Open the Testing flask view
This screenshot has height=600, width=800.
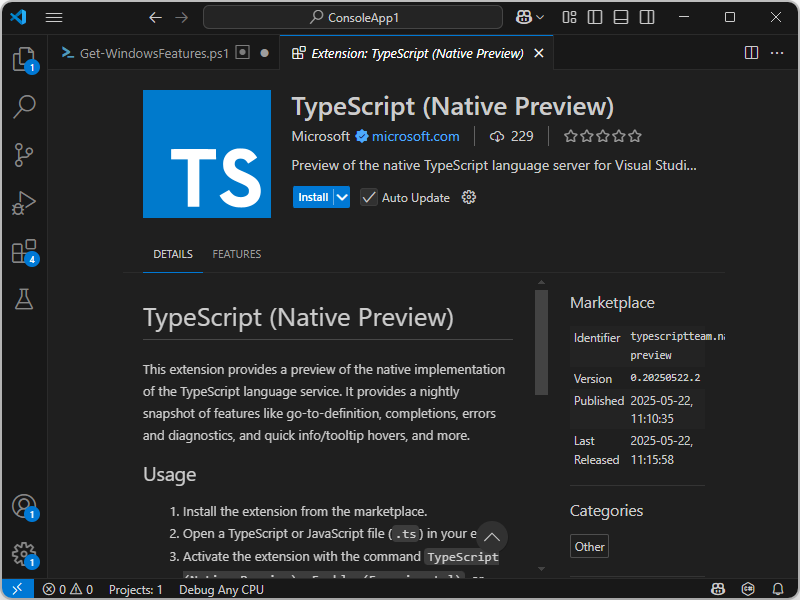[24, 299]
